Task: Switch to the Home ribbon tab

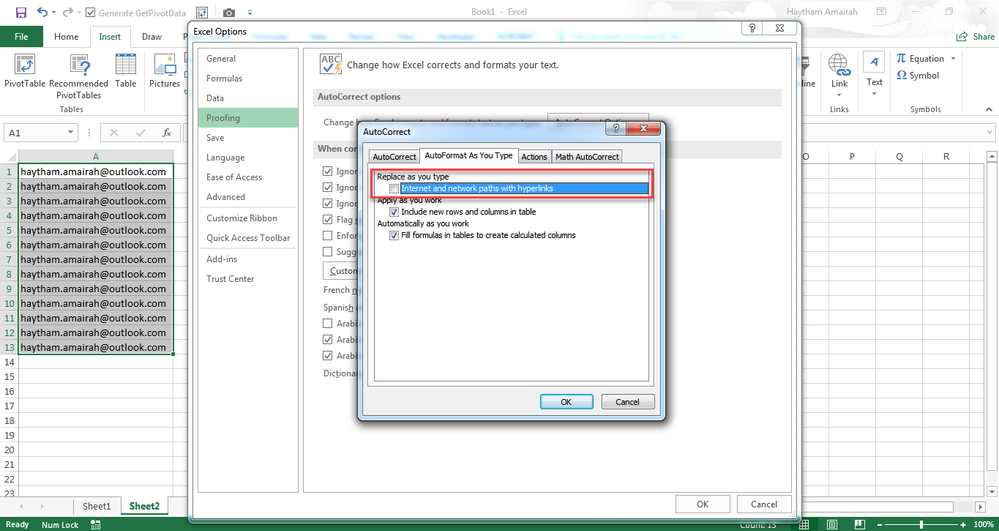Action: click(66, 37)
